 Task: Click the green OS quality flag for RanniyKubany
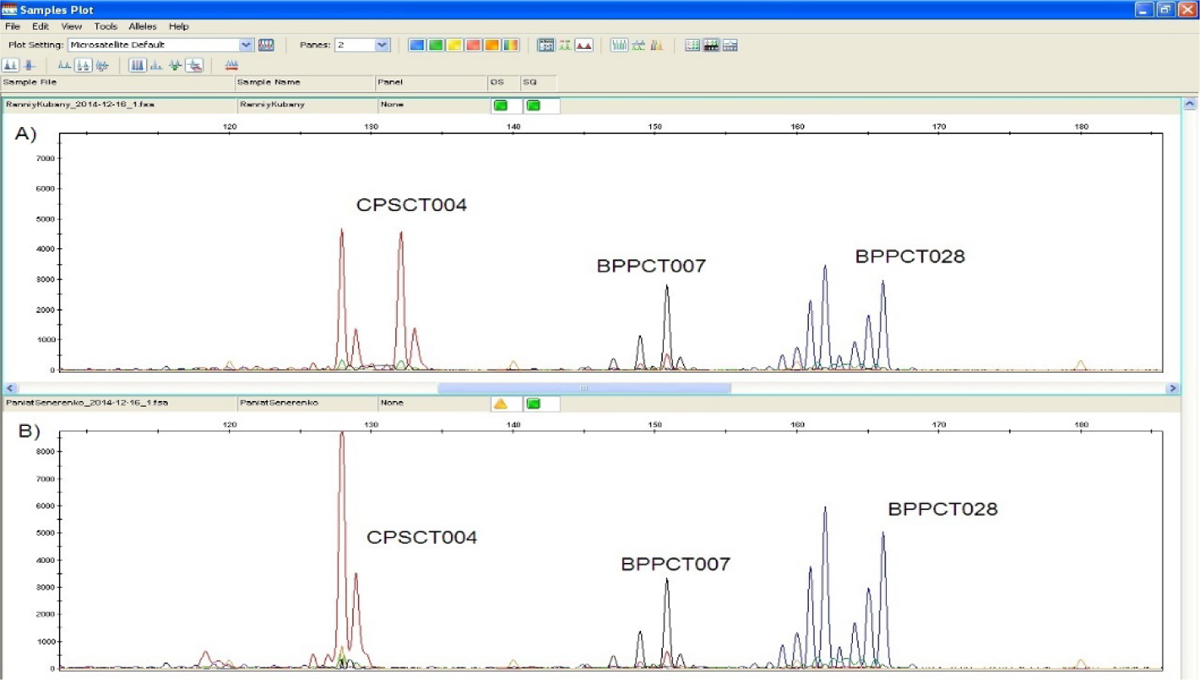(500, 104)
